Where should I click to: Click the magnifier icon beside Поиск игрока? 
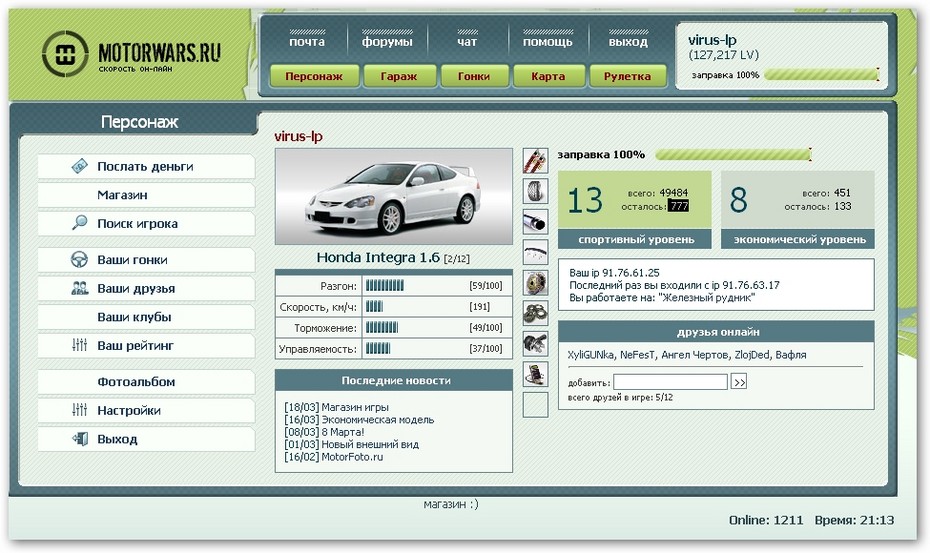tap(79, 223)
